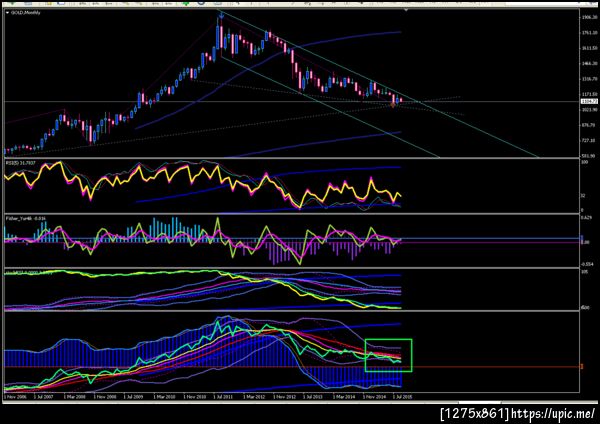The height and width of the screenshot is (424, 600).
Task: Click the 1 Nov 2010 date label
Action: click(194, 397)
